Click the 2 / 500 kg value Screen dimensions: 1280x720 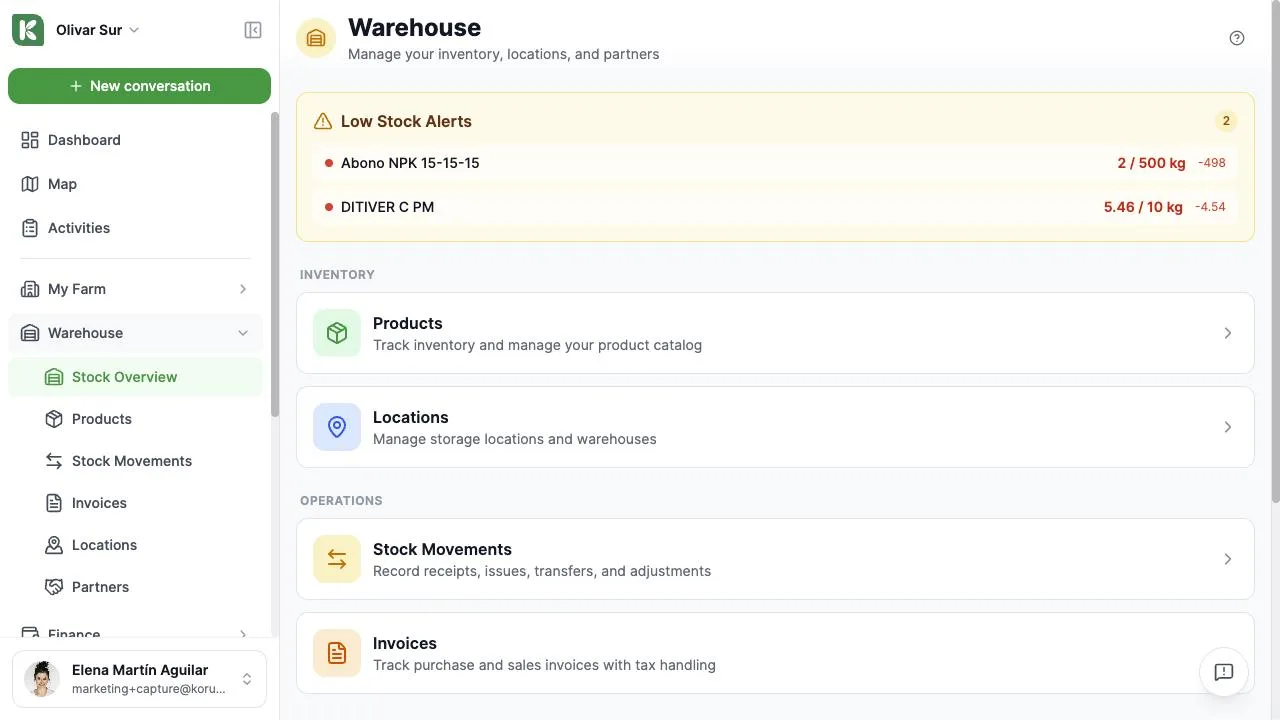tap(1151, 163)
